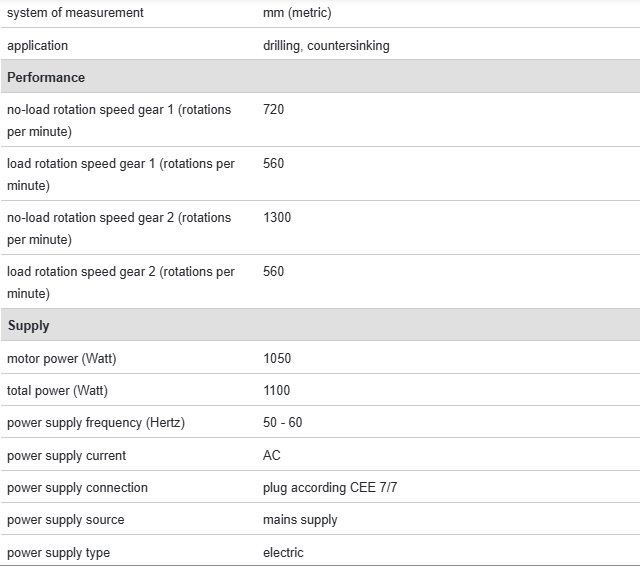Select the 'system of measurement' label

pos(75,13)
